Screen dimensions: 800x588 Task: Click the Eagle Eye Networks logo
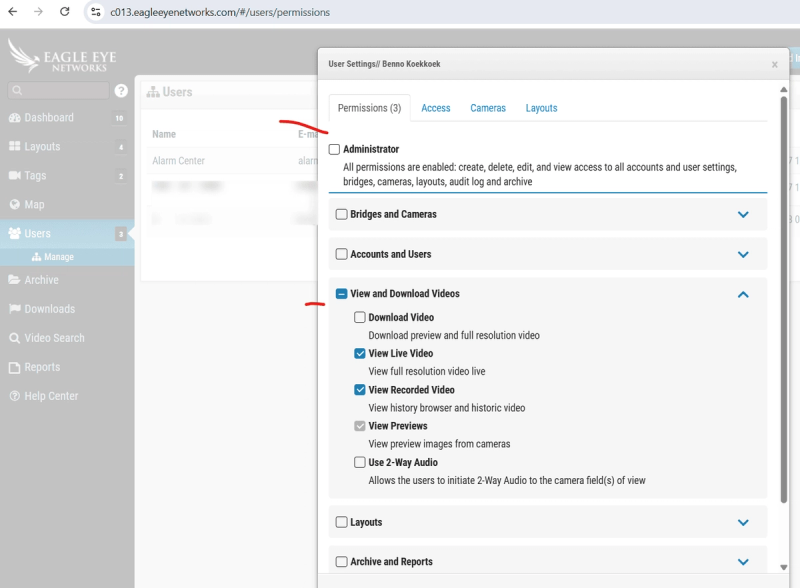tap(62, 56)
